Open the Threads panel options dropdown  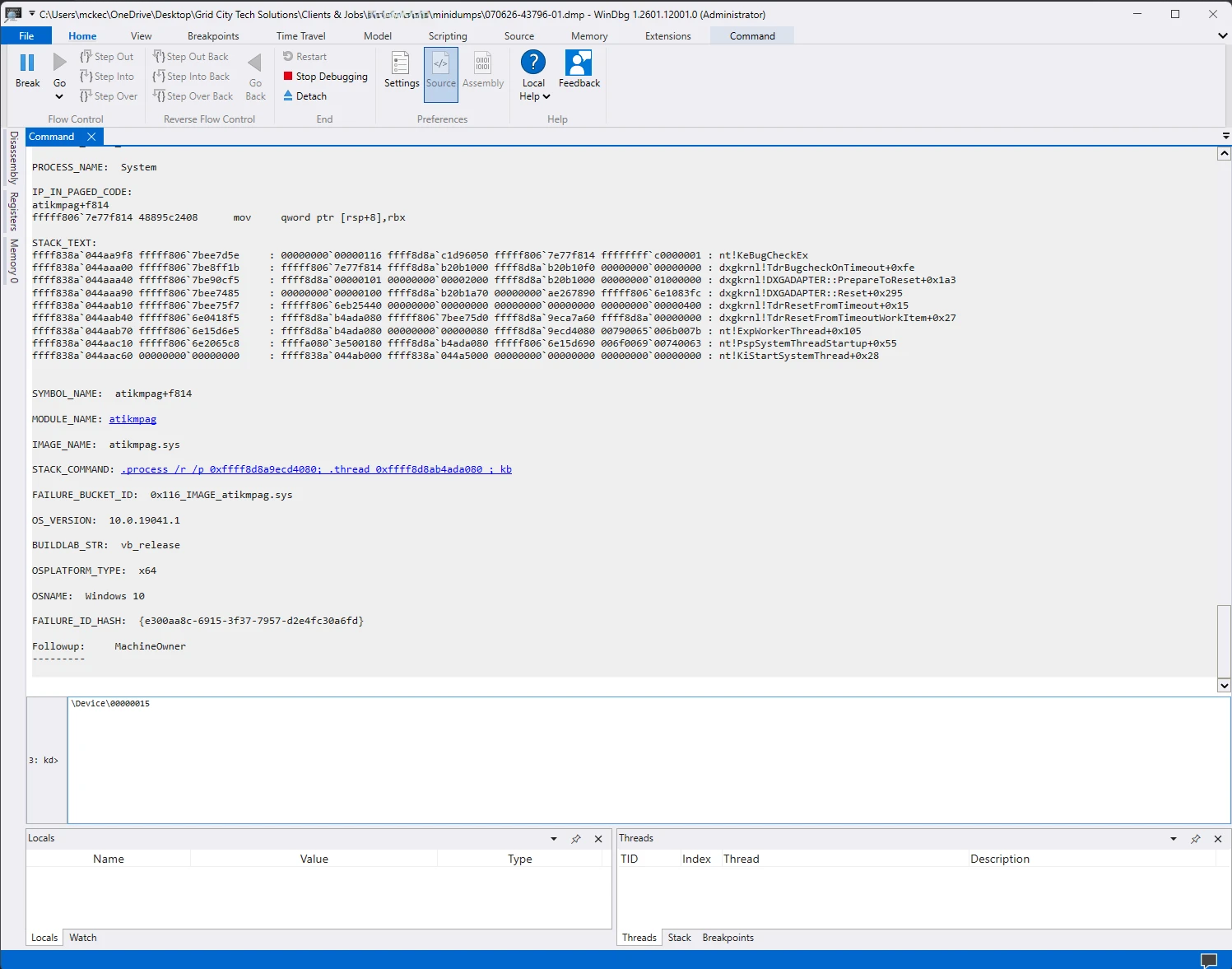[1173, 839]
